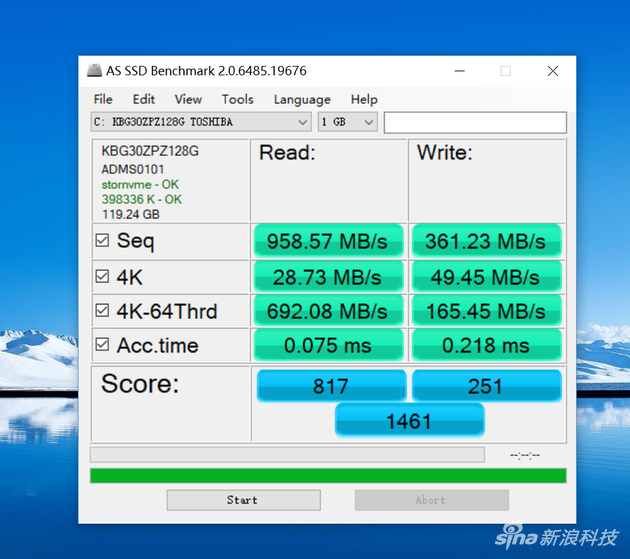Uncheck the 4K test checkbox
The height and width of the screenshot is (559, 630).
102,276
